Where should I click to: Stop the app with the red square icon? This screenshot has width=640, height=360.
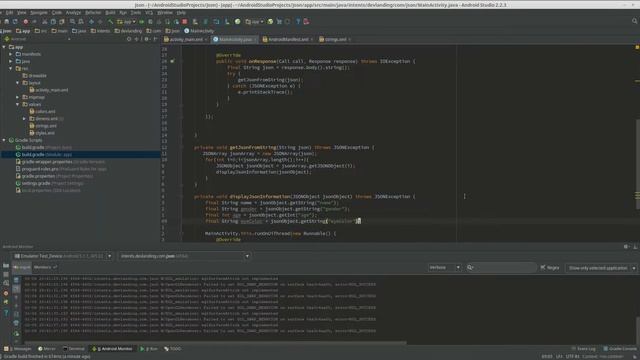click(x=184, y=21)
